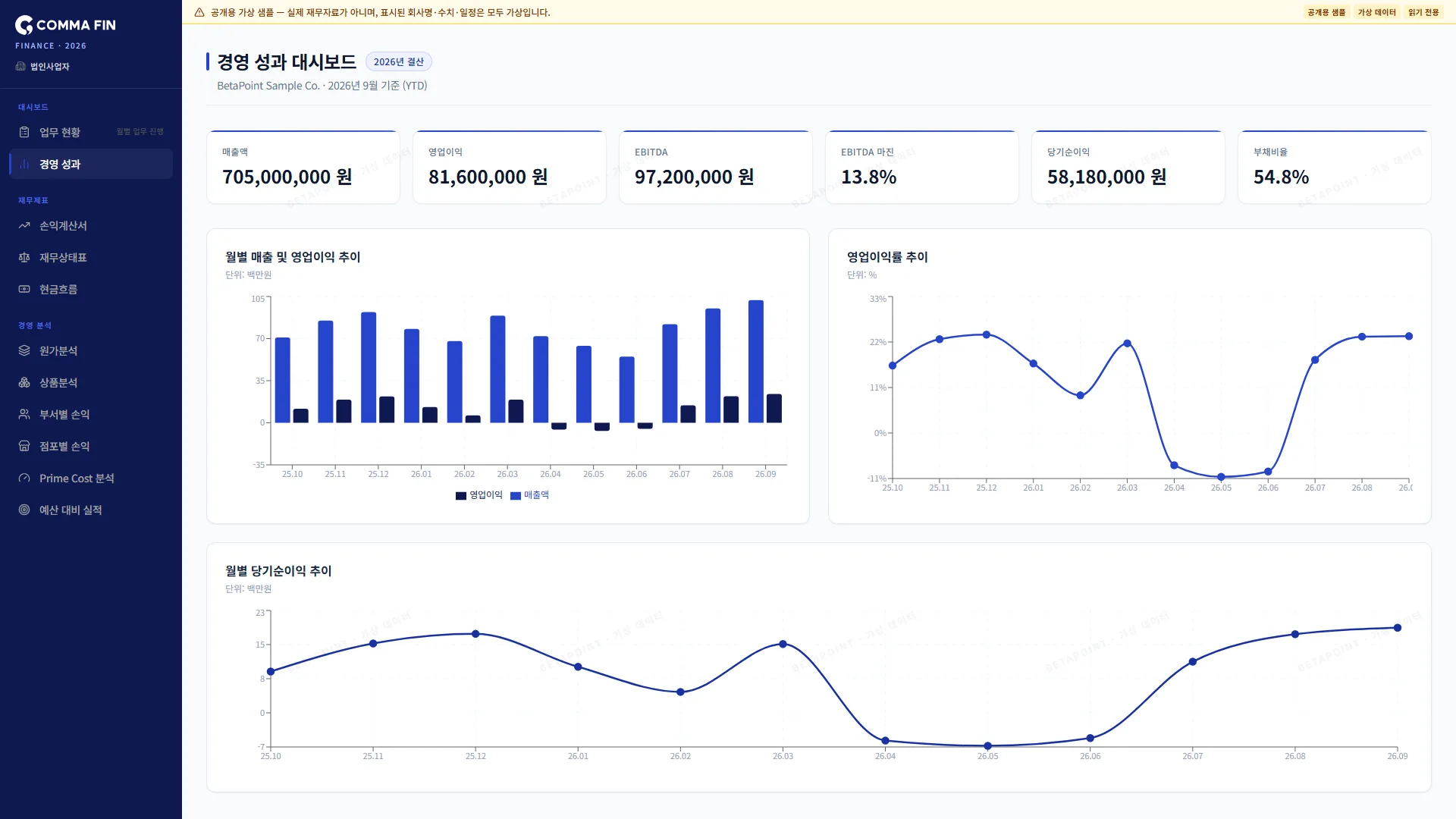Image resolution: width=1456 pixels, height=819 pixels.
Task: Click the 13.8% EBITDA margin value
Action: [x=869, y=177]
